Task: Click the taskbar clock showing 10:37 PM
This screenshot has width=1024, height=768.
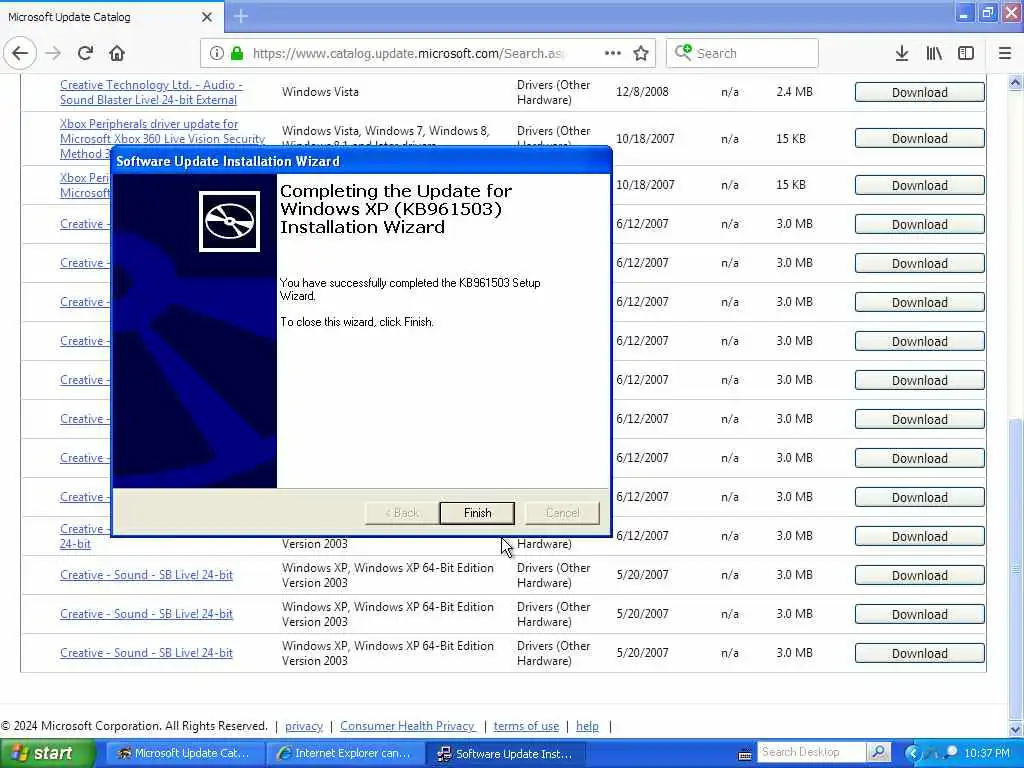Action: point(987,754)
